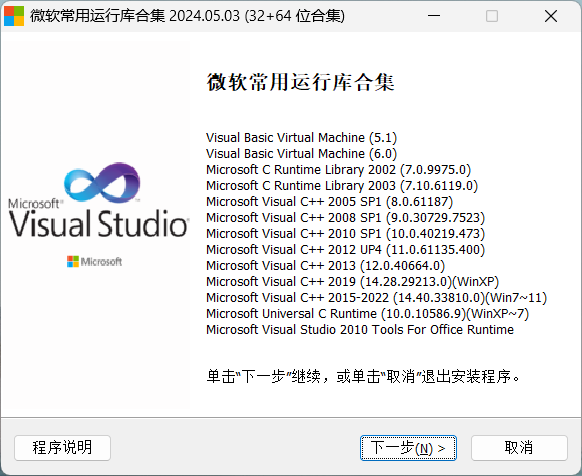
Task: Click the 下一步(N) button to continue
Action: pos(408,448)
